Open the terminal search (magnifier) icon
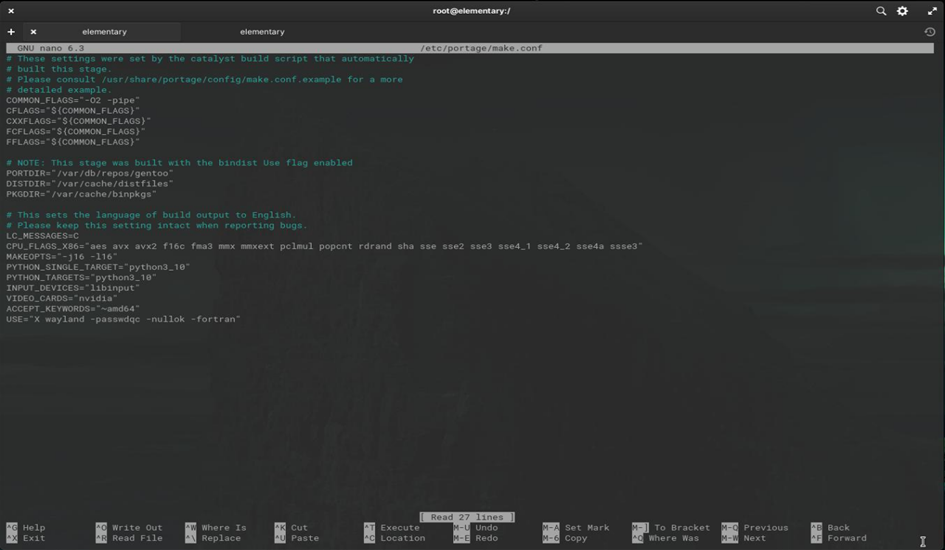 881,11
